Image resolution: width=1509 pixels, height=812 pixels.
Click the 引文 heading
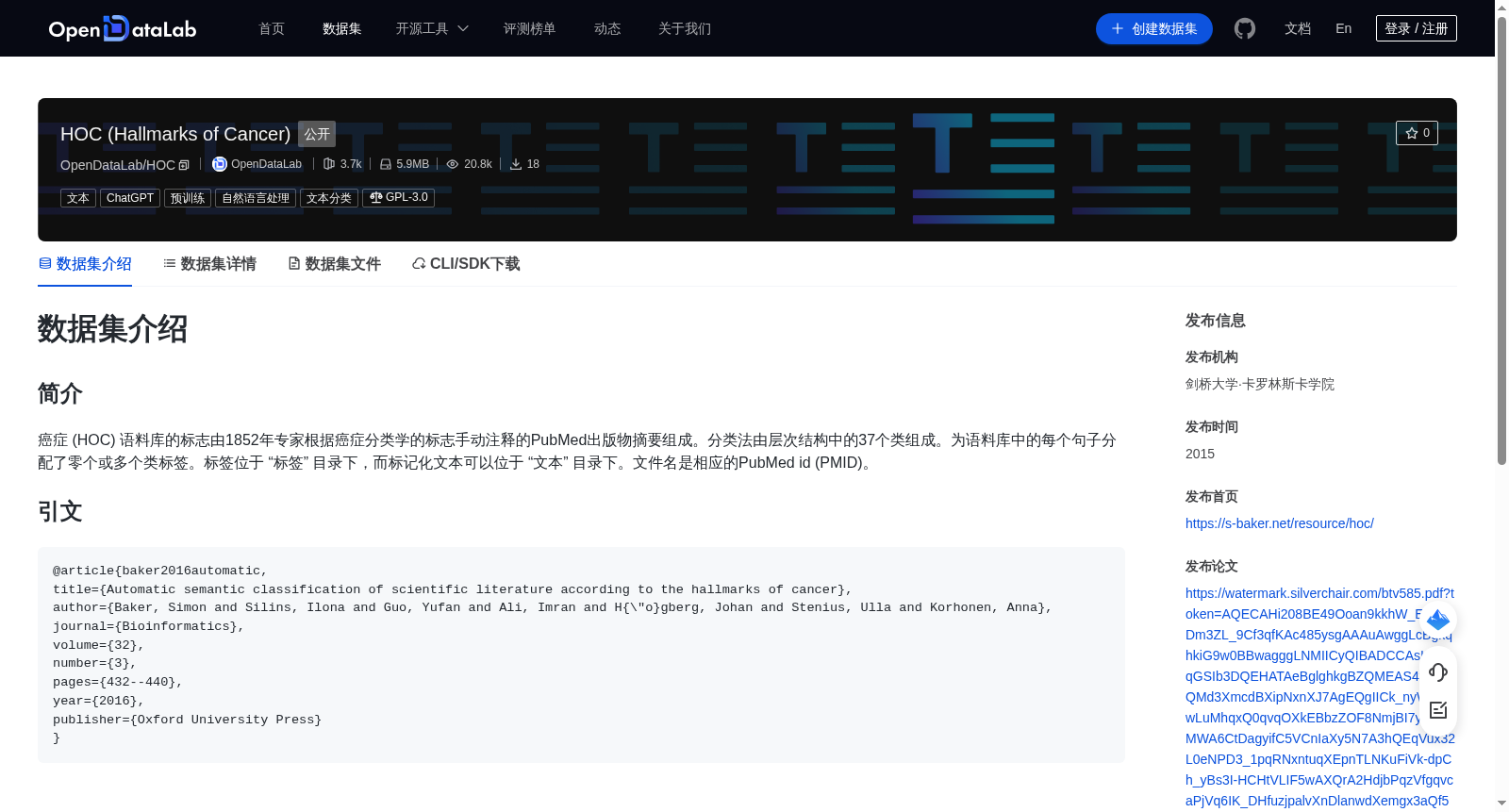click(x=60, y=511)
